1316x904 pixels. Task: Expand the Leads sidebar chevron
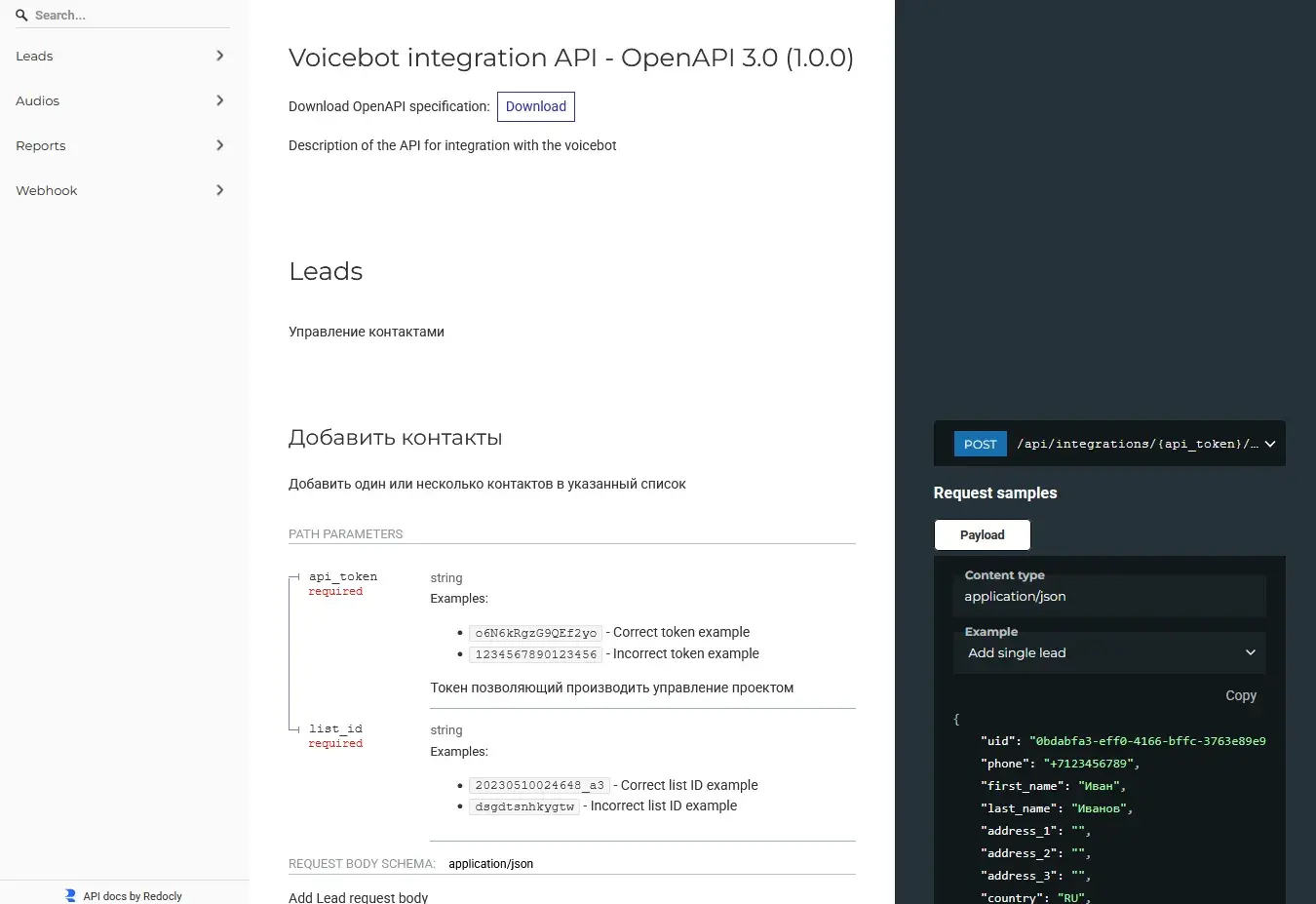(x=219, y=56)
